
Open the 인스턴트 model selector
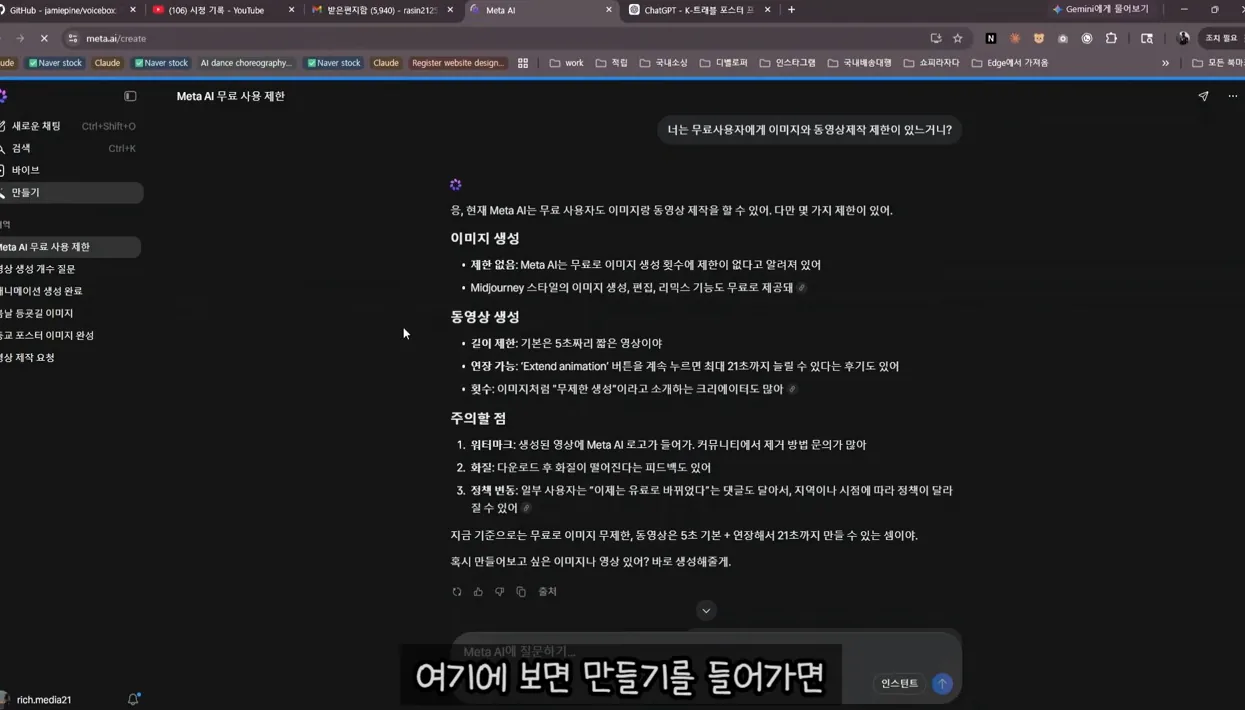pyautogui.click(x=900, y=683)
